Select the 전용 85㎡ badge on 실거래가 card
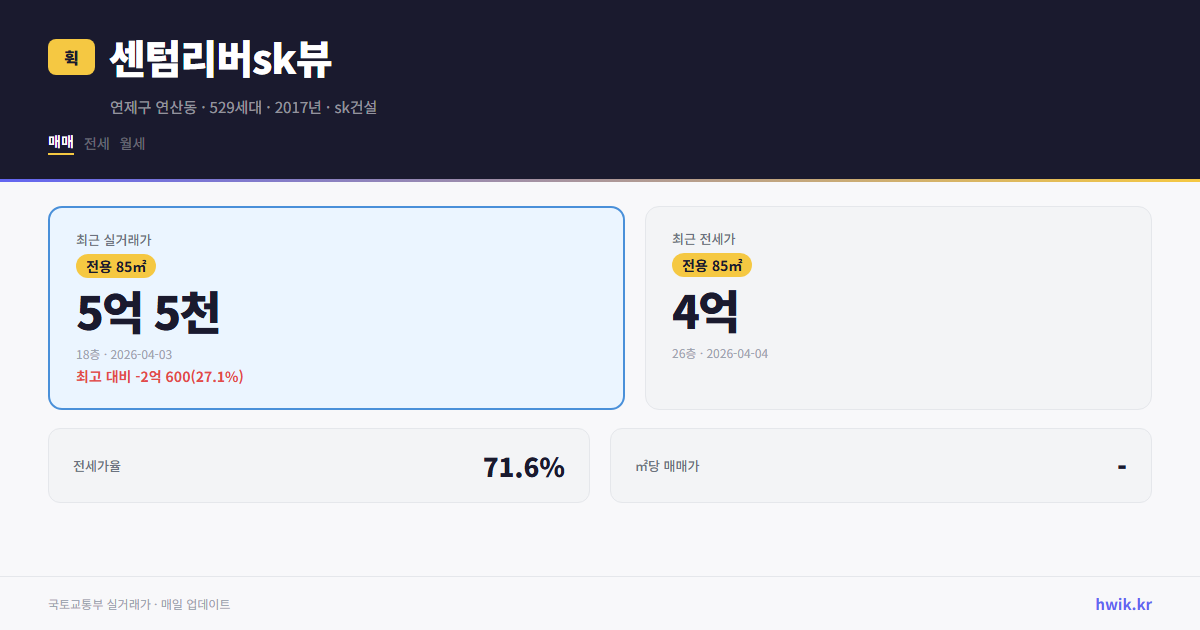The width and height of the screenshot is (1200, 630). (112, 267)
